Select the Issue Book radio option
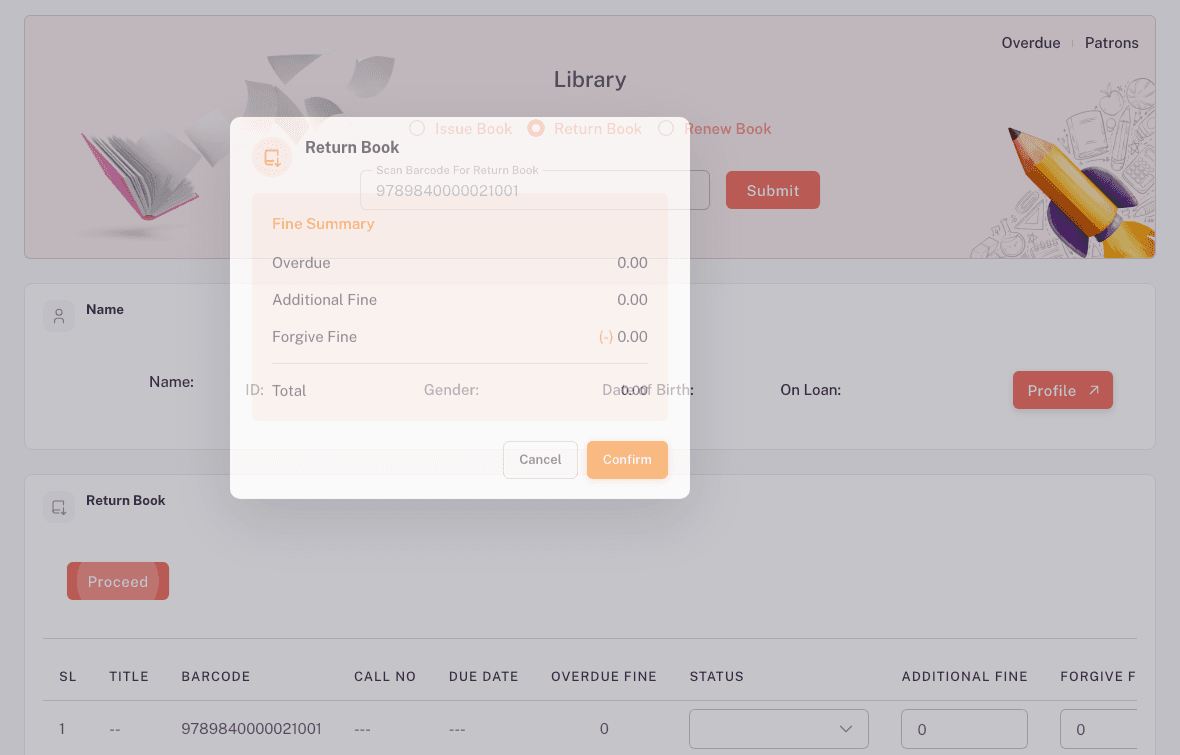This screenshot has width=1180, height=755. pos(417,128)
